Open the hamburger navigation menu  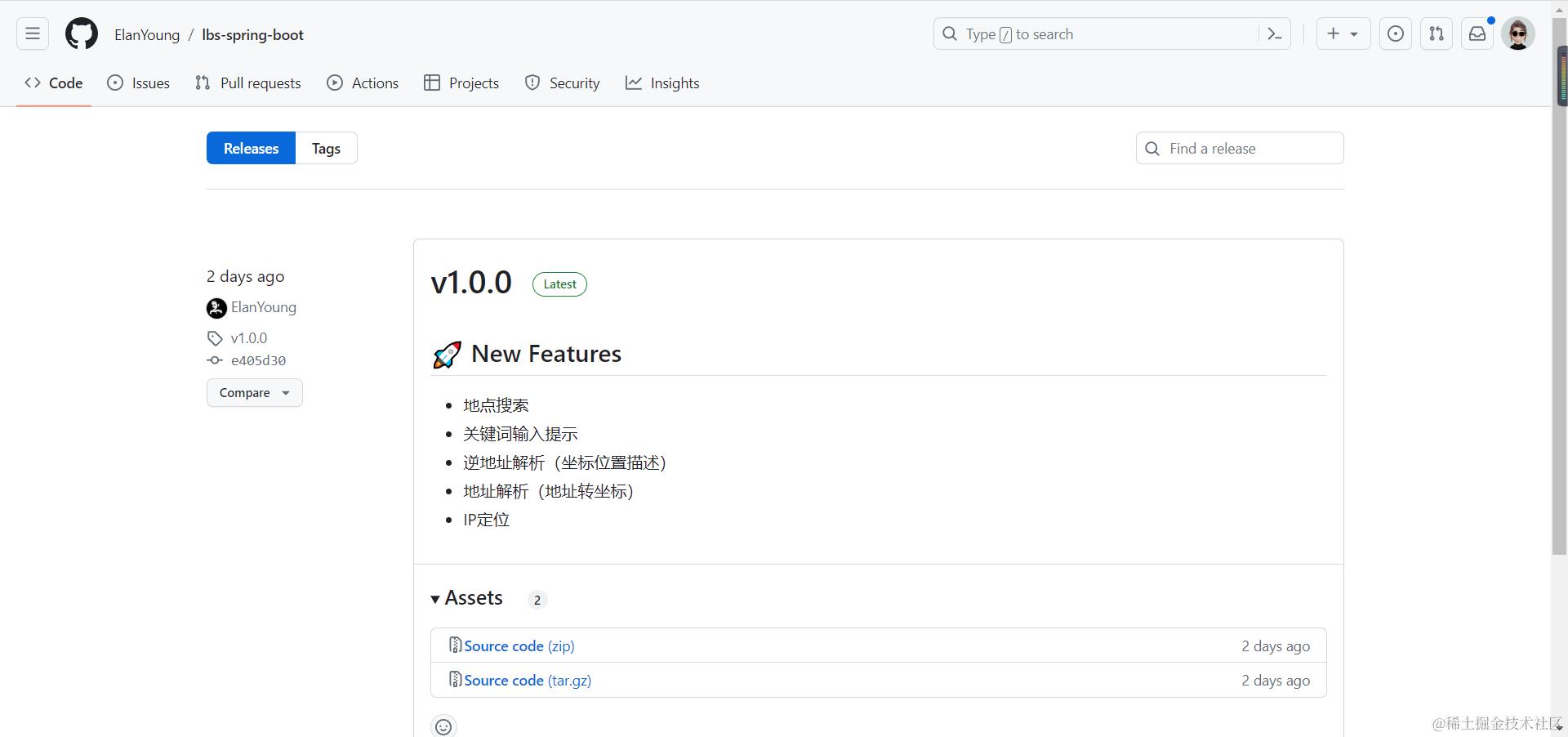pos(33,34)
